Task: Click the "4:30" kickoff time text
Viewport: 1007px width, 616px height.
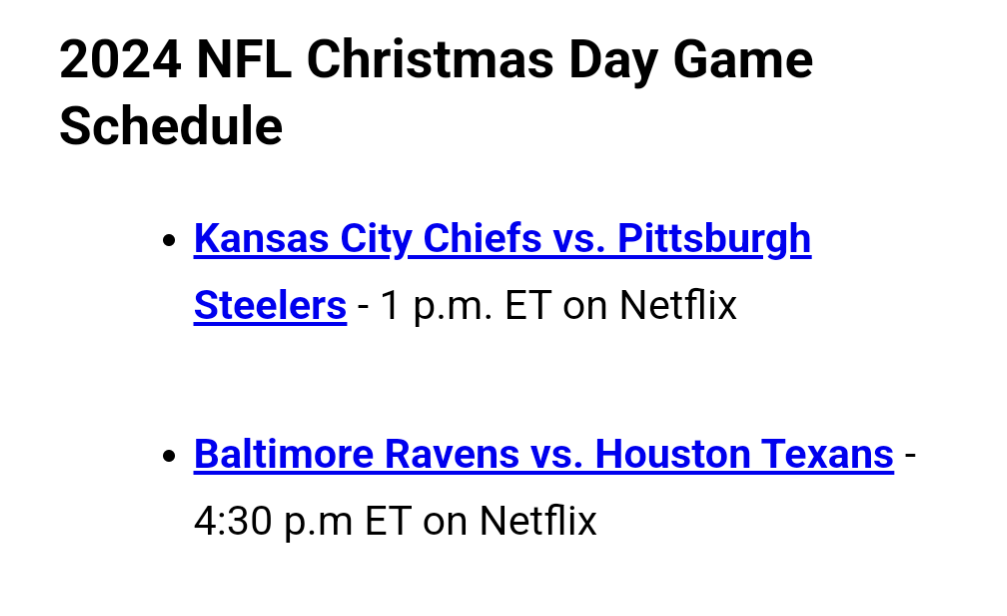Action: pyautogui.click(x=232, y=521)
